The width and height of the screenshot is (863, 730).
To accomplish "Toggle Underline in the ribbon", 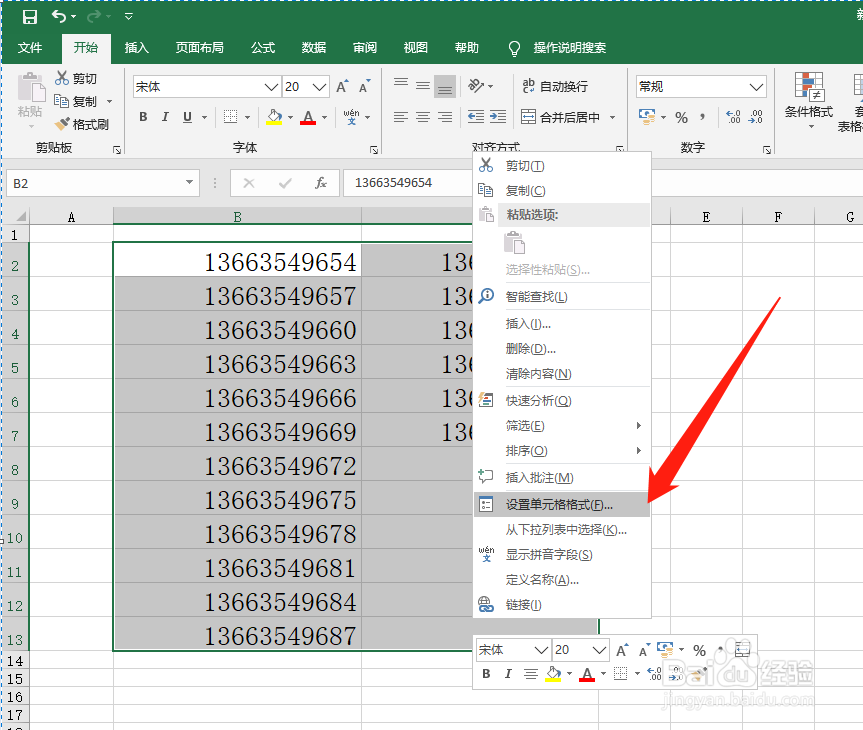I will pyautogui.click(x=188, y=117).
